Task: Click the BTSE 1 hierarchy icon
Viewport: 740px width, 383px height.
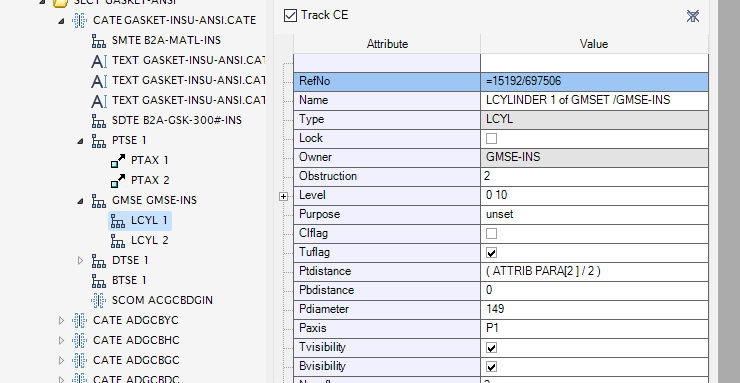Action: point(98,280)
